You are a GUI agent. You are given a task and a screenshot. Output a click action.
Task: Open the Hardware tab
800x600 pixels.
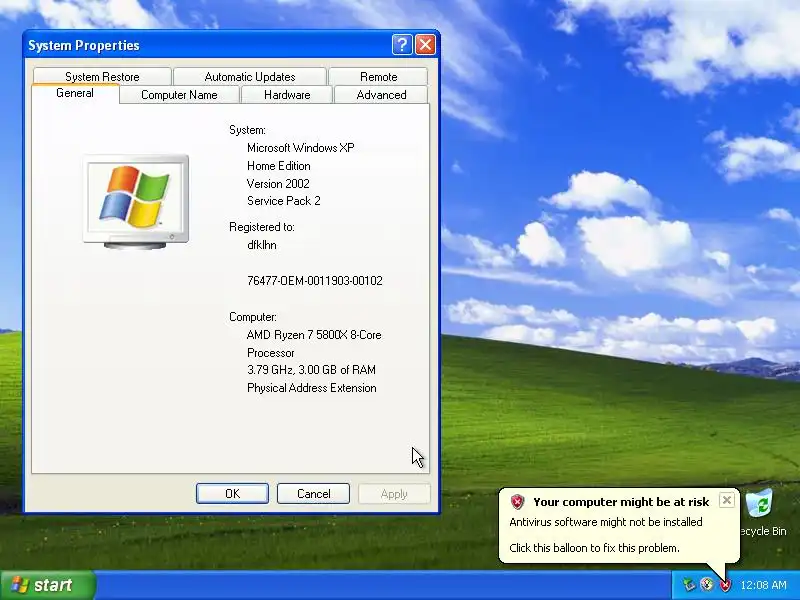(287, 95)
